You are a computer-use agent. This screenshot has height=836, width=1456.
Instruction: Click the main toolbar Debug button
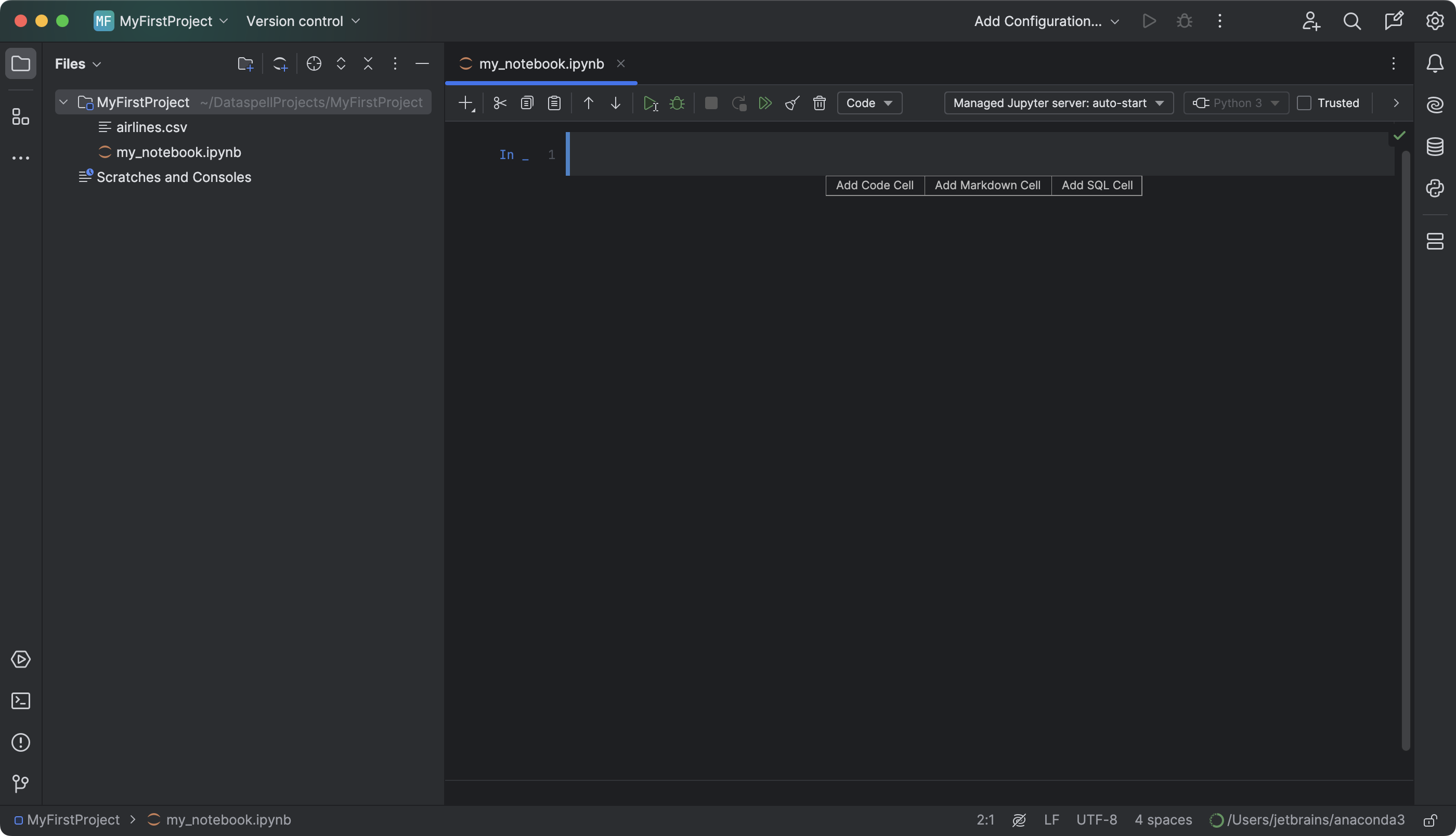point(1184,21)
